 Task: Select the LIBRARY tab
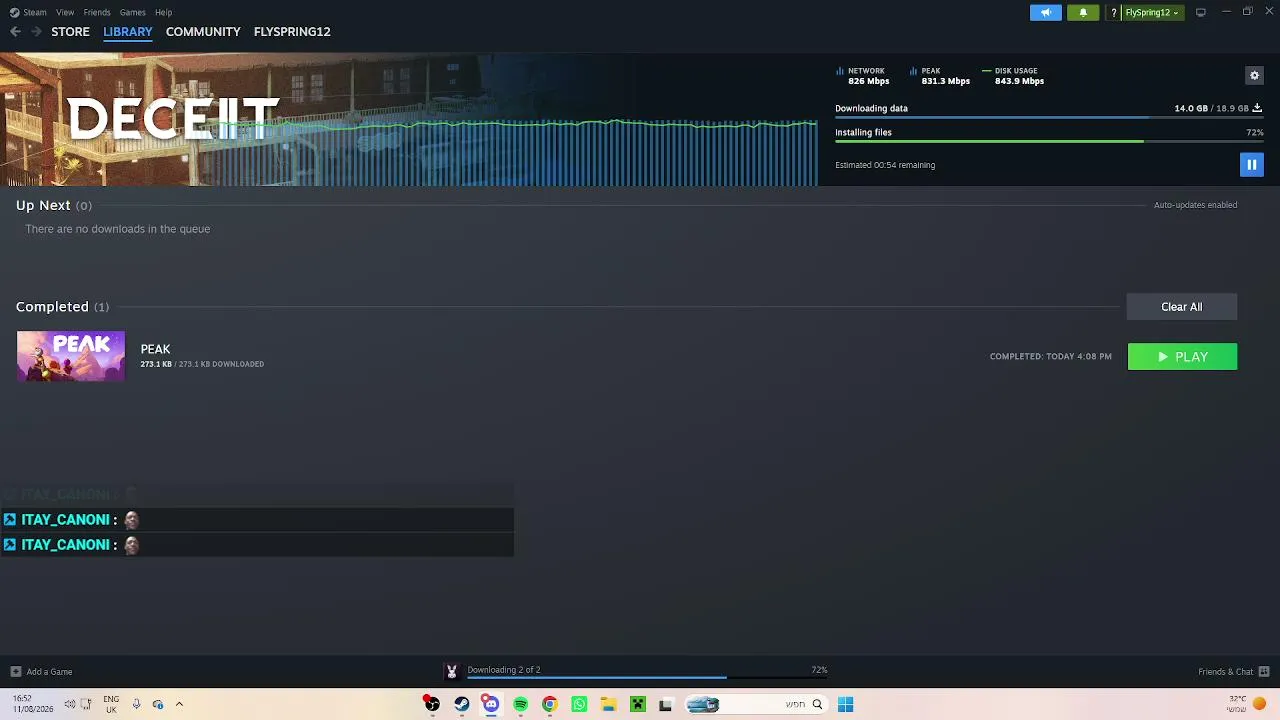coord(128,32)
